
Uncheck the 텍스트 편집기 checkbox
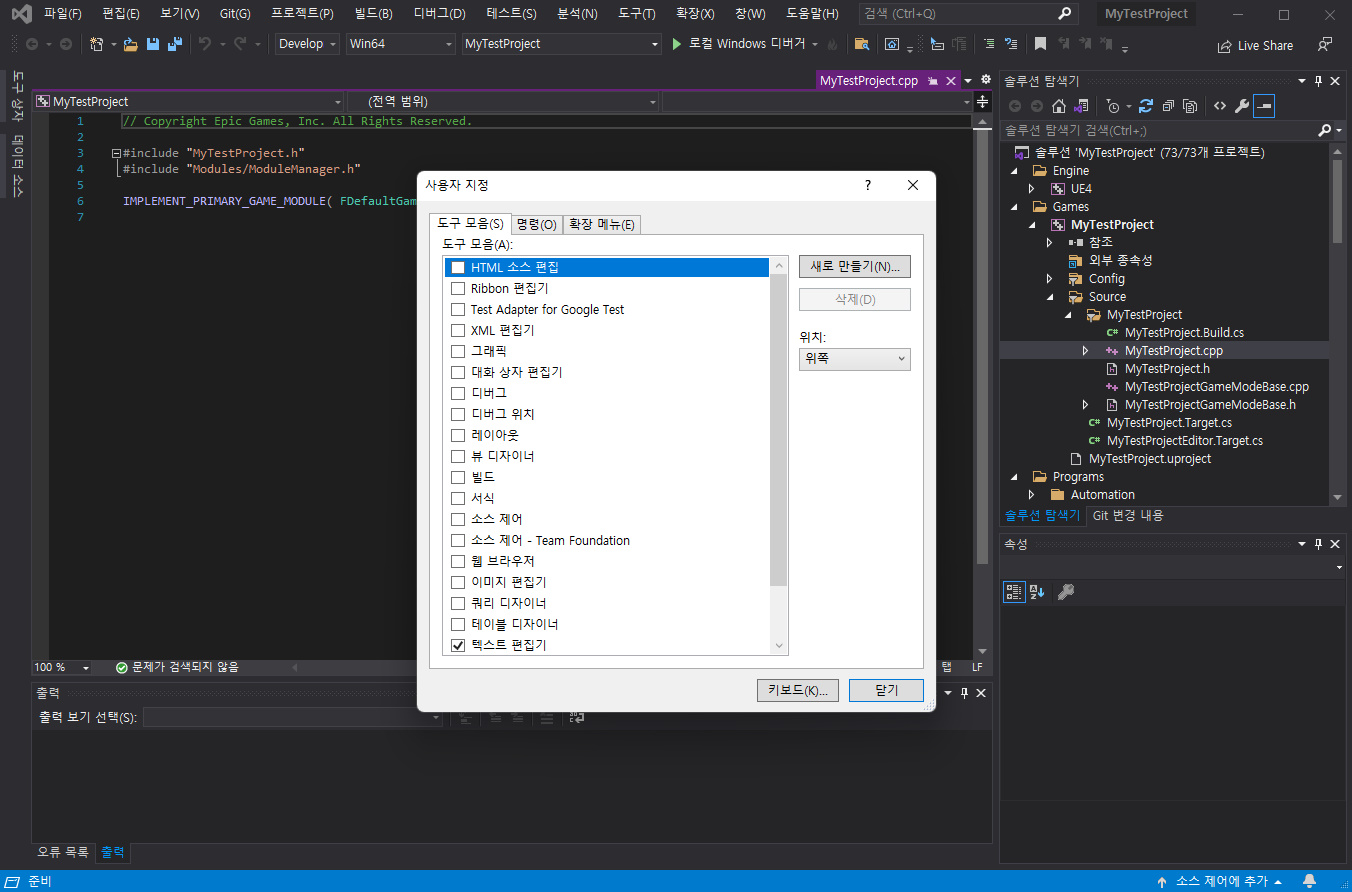pyautogui.click(x=458, y=645)
